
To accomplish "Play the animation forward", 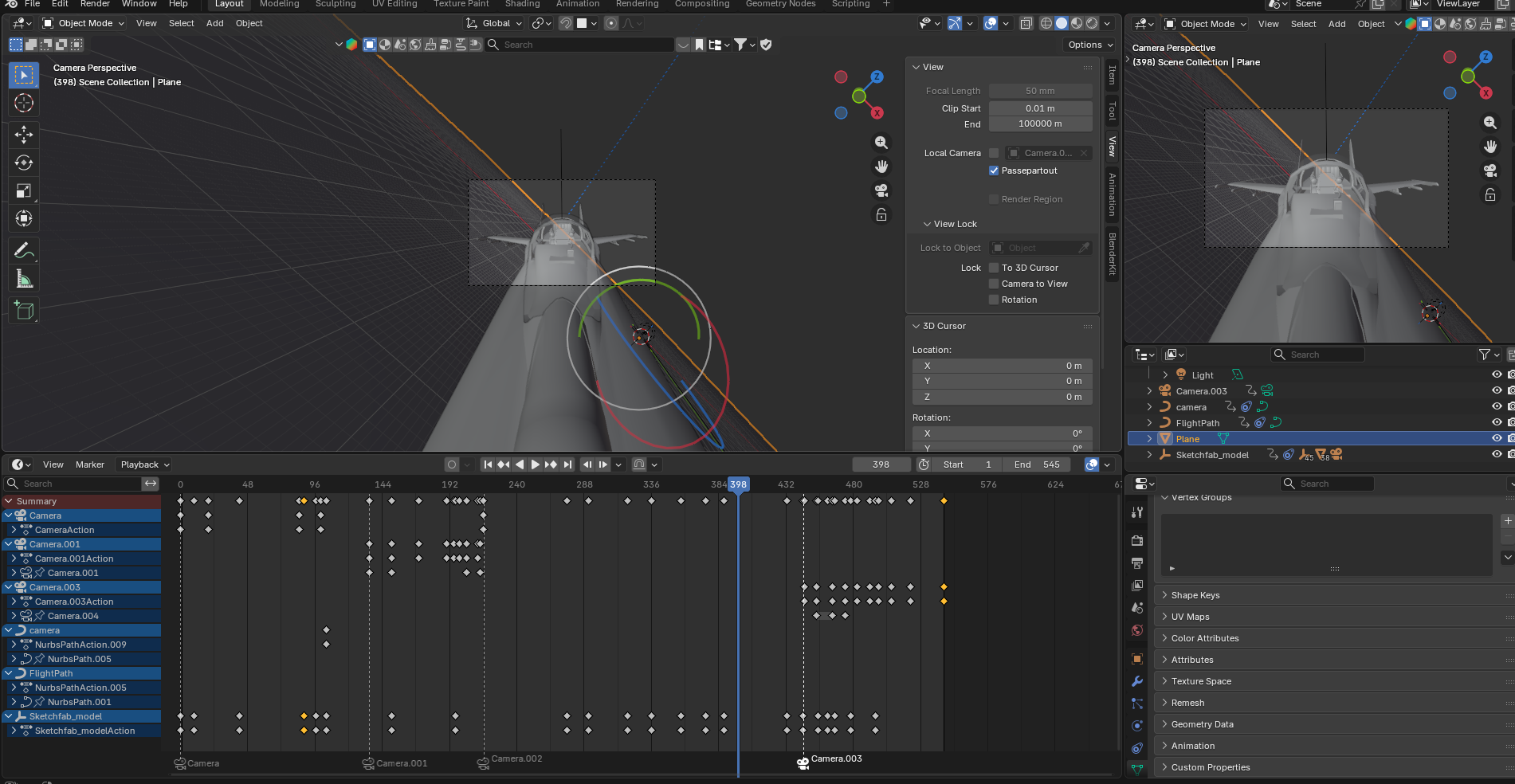I will click(536, 465).
